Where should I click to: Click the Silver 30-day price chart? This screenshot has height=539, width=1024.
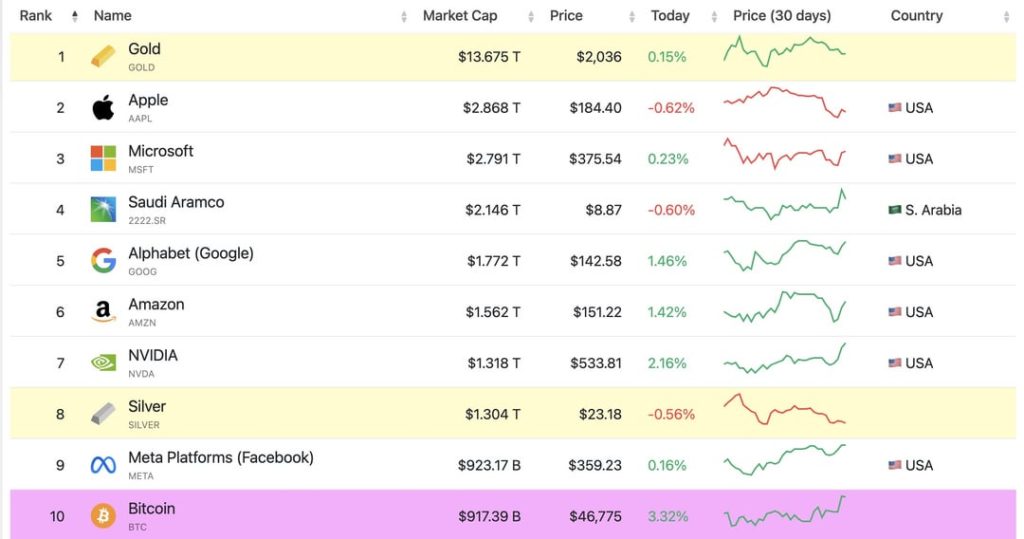click(x=784, y=409)
